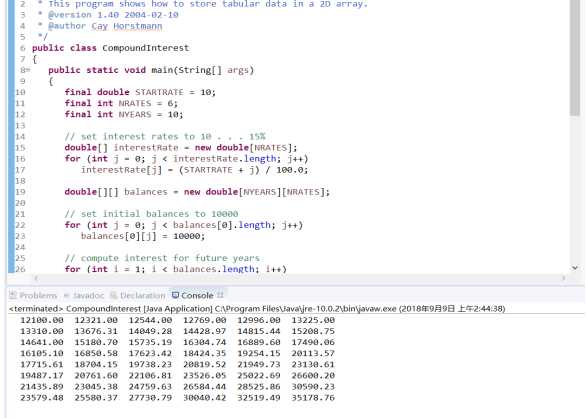Screen dimensions: 586x418
Task: Collapse the main method fold at line 8
Action: tap(28, 70)
